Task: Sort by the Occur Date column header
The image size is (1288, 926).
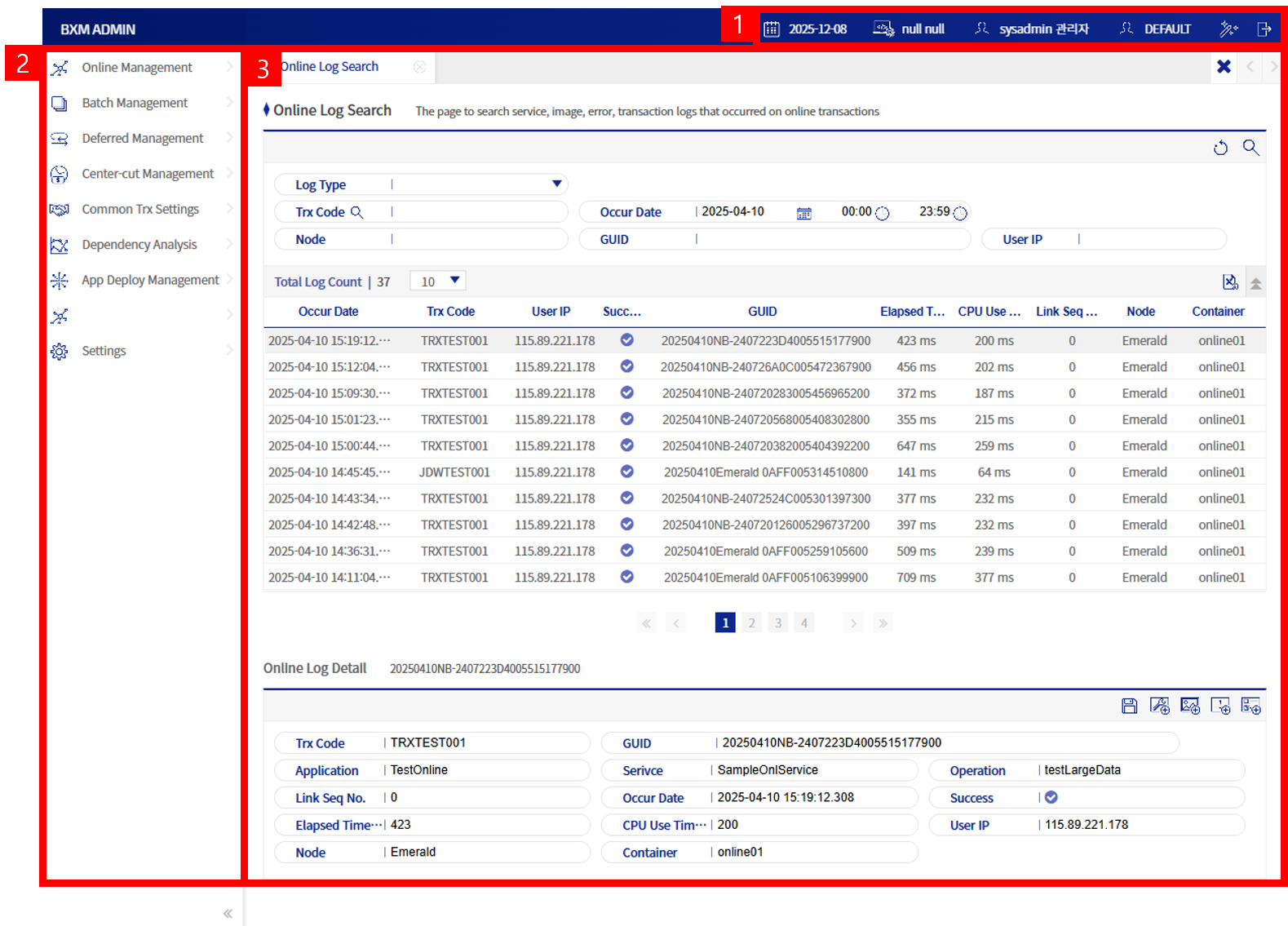Action: pyautogui.click(x=328, y=312)
